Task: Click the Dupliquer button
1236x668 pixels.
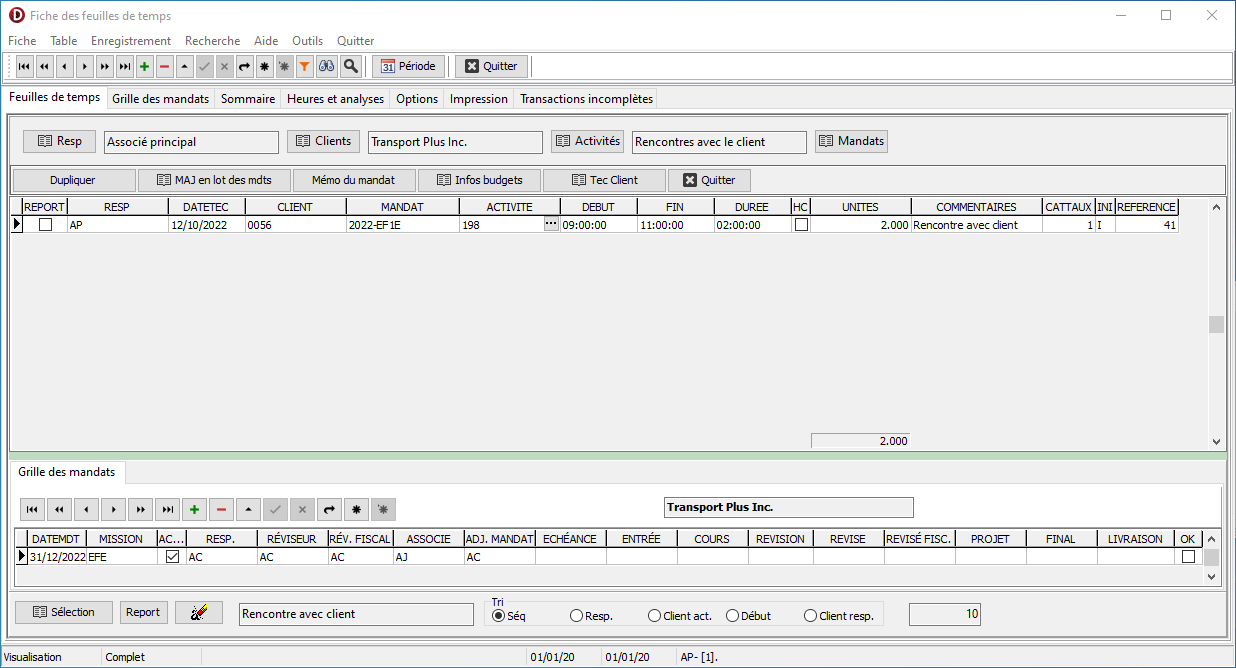Action: pos(73,180)
